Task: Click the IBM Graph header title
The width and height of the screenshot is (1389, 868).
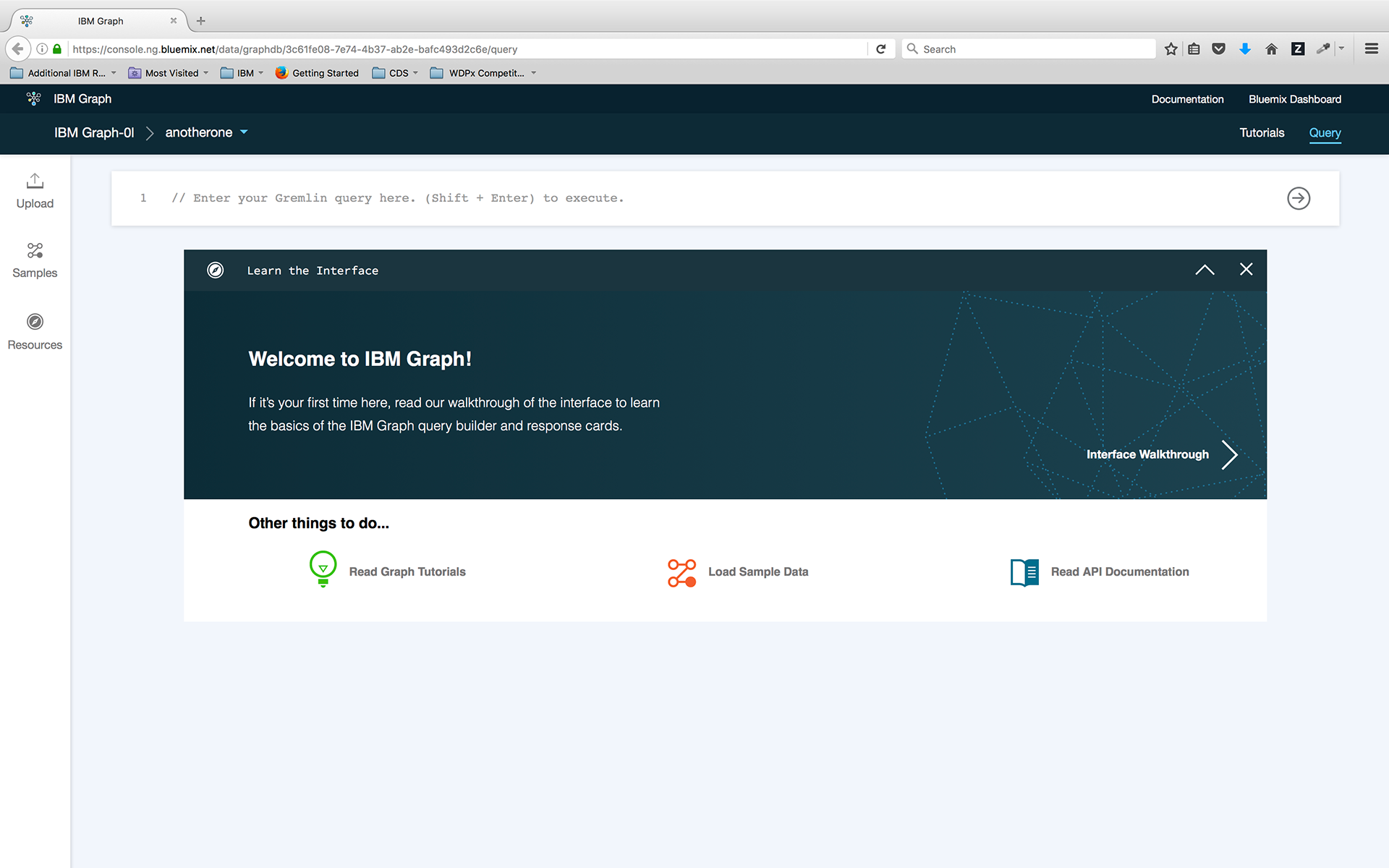Action: (x=82, y=99)
